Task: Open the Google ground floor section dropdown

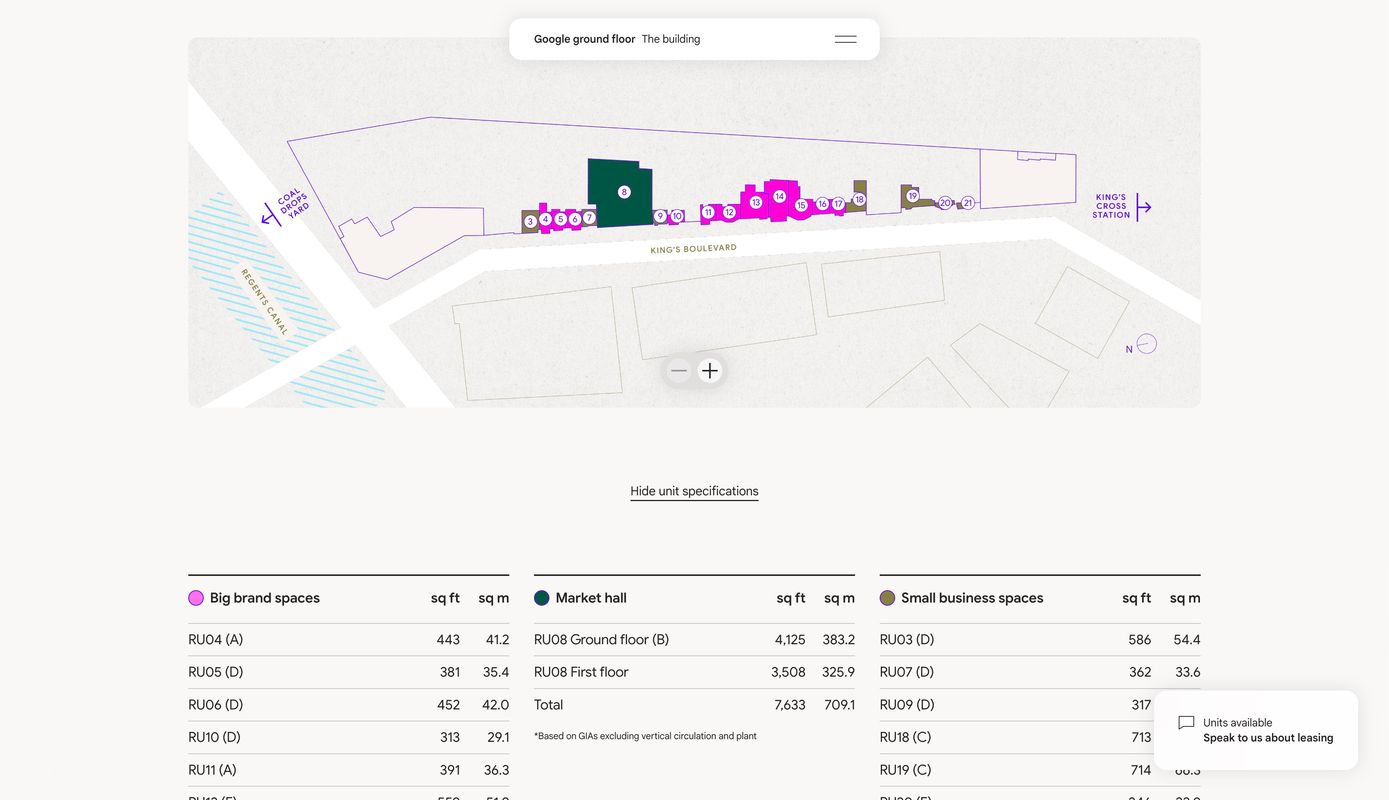Action: pos(584,39)
